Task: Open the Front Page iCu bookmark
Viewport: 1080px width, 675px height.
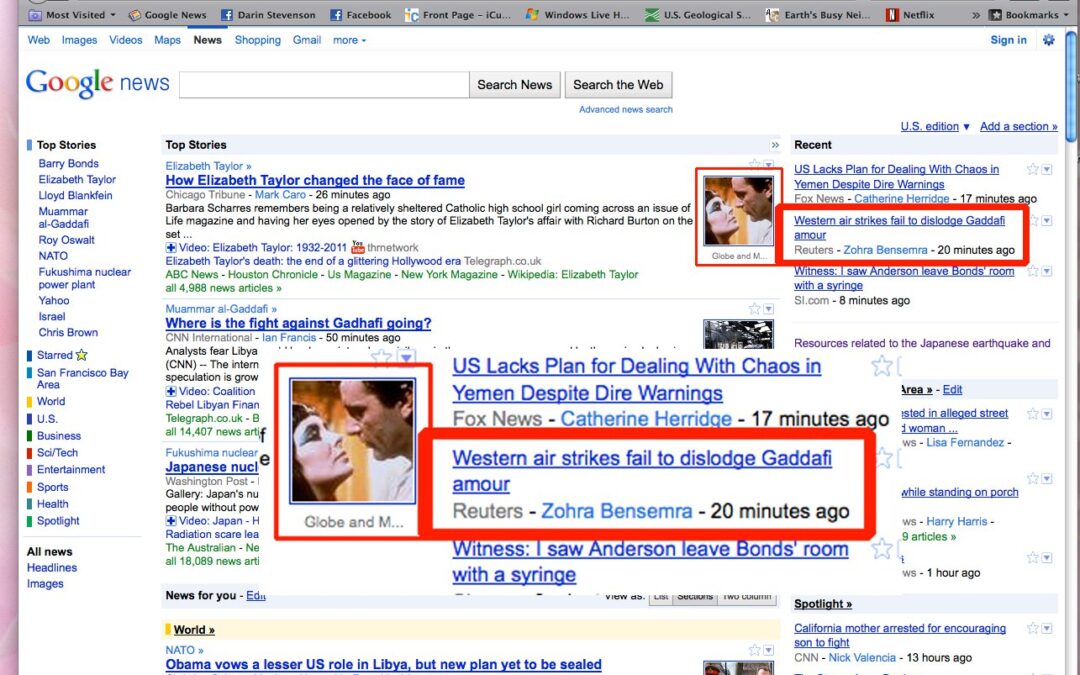Action: (457, 14)
